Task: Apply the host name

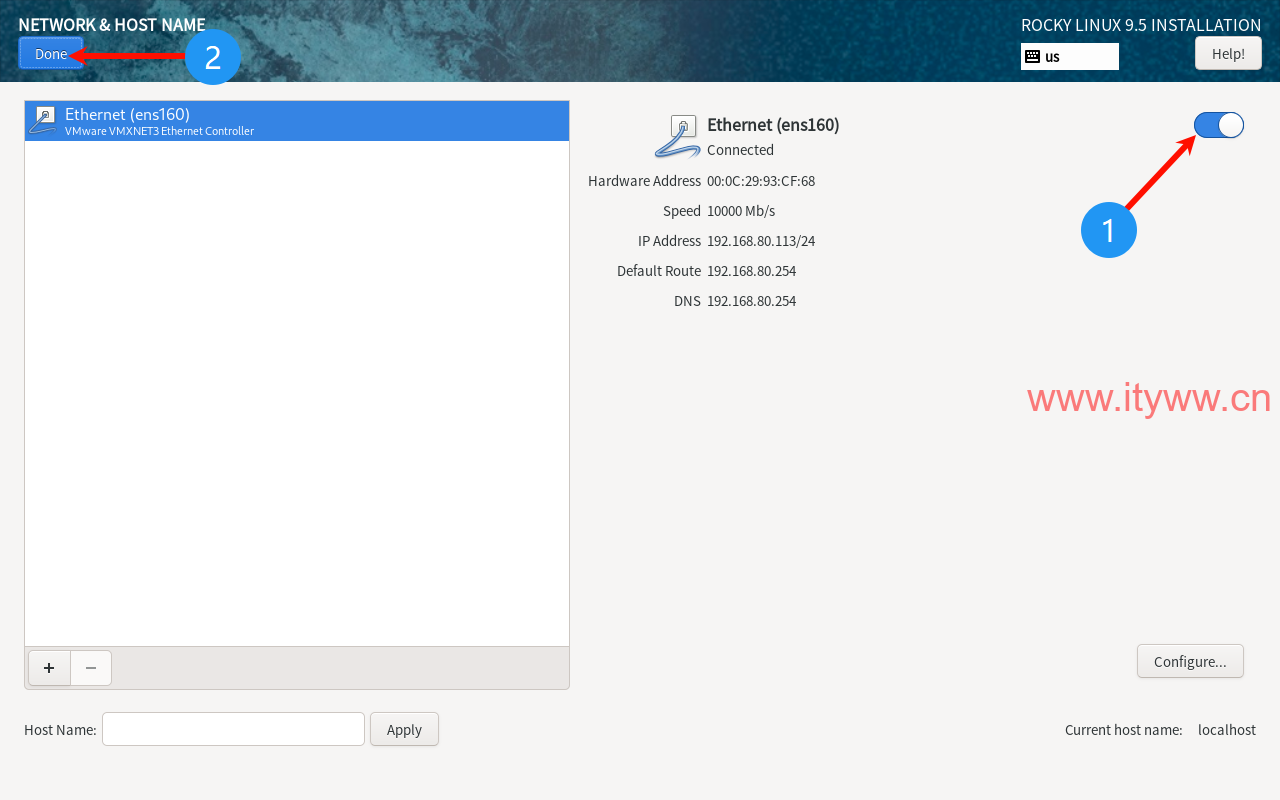Action: coord(404,729)
